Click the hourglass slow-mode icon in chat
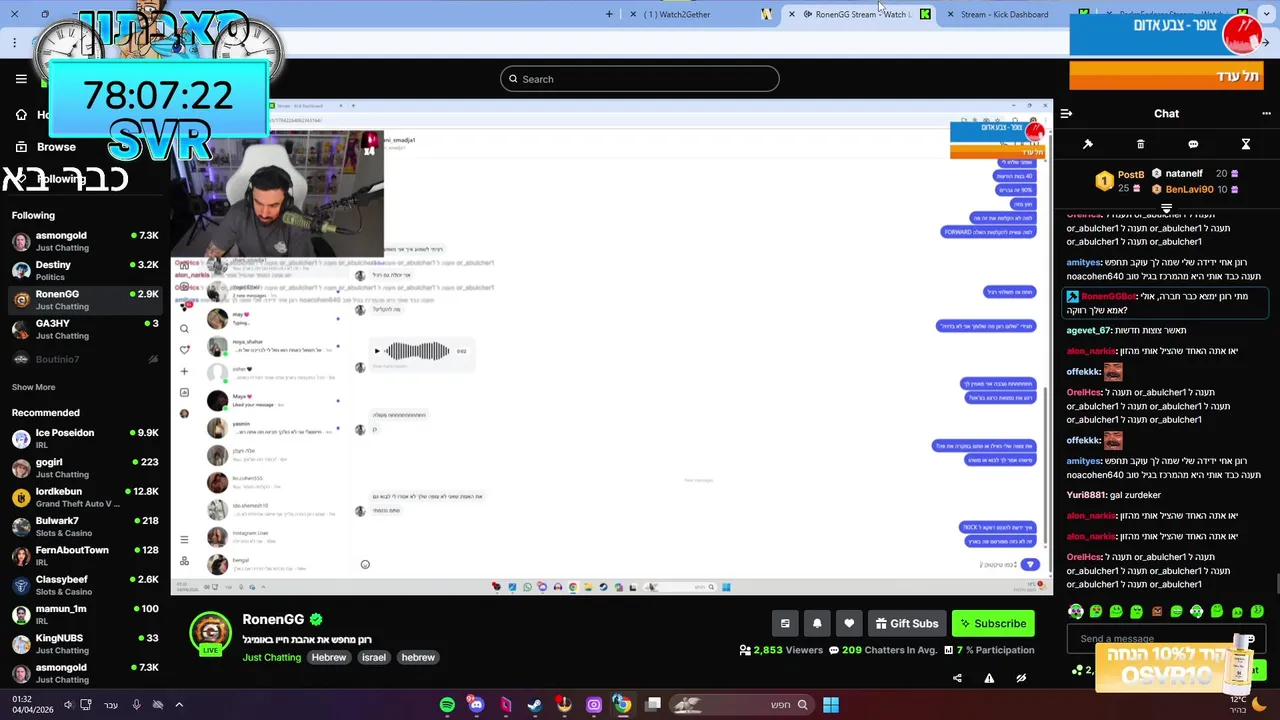Viewport: 1280px width, 720px height. [1246, 144]
